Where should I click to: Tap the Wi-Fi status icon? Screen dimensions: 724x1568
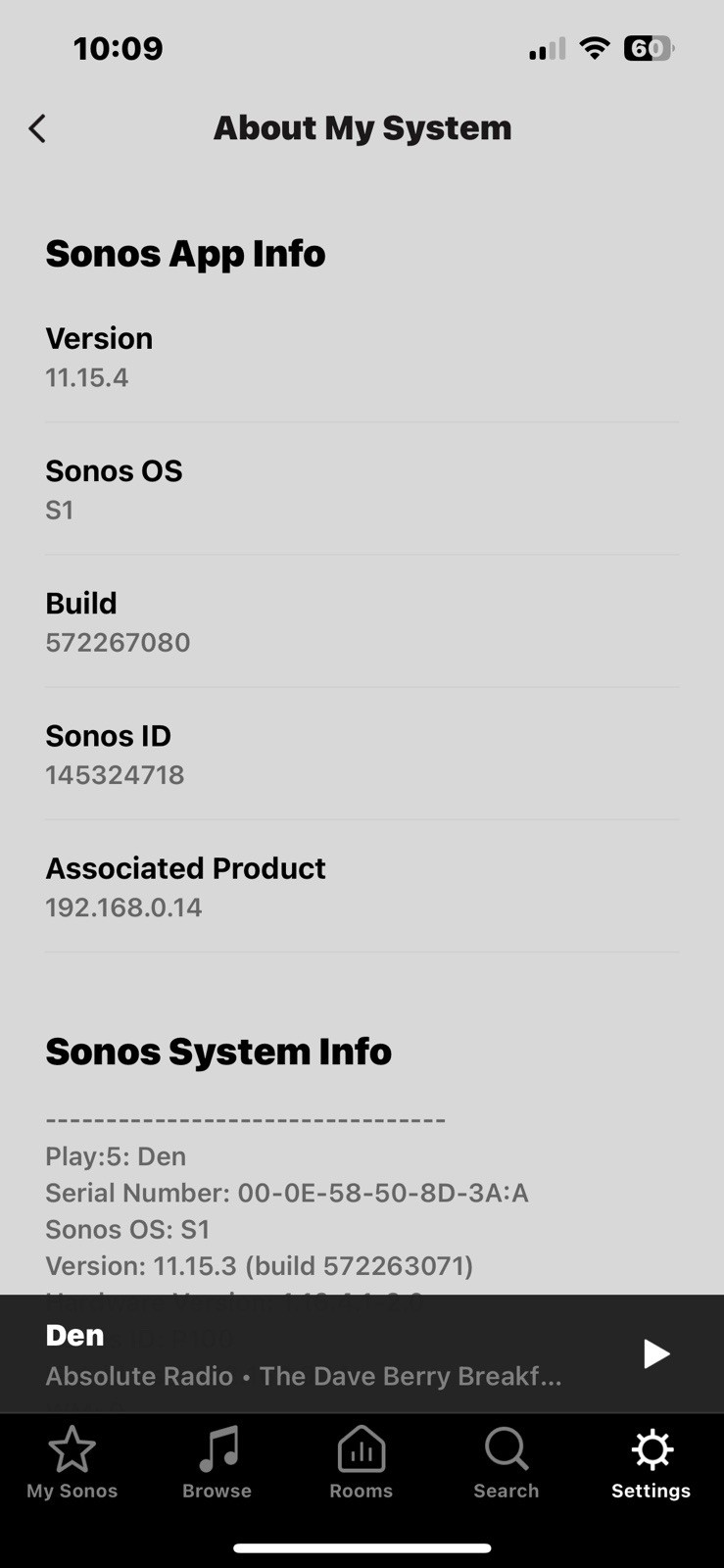point(594,48)
